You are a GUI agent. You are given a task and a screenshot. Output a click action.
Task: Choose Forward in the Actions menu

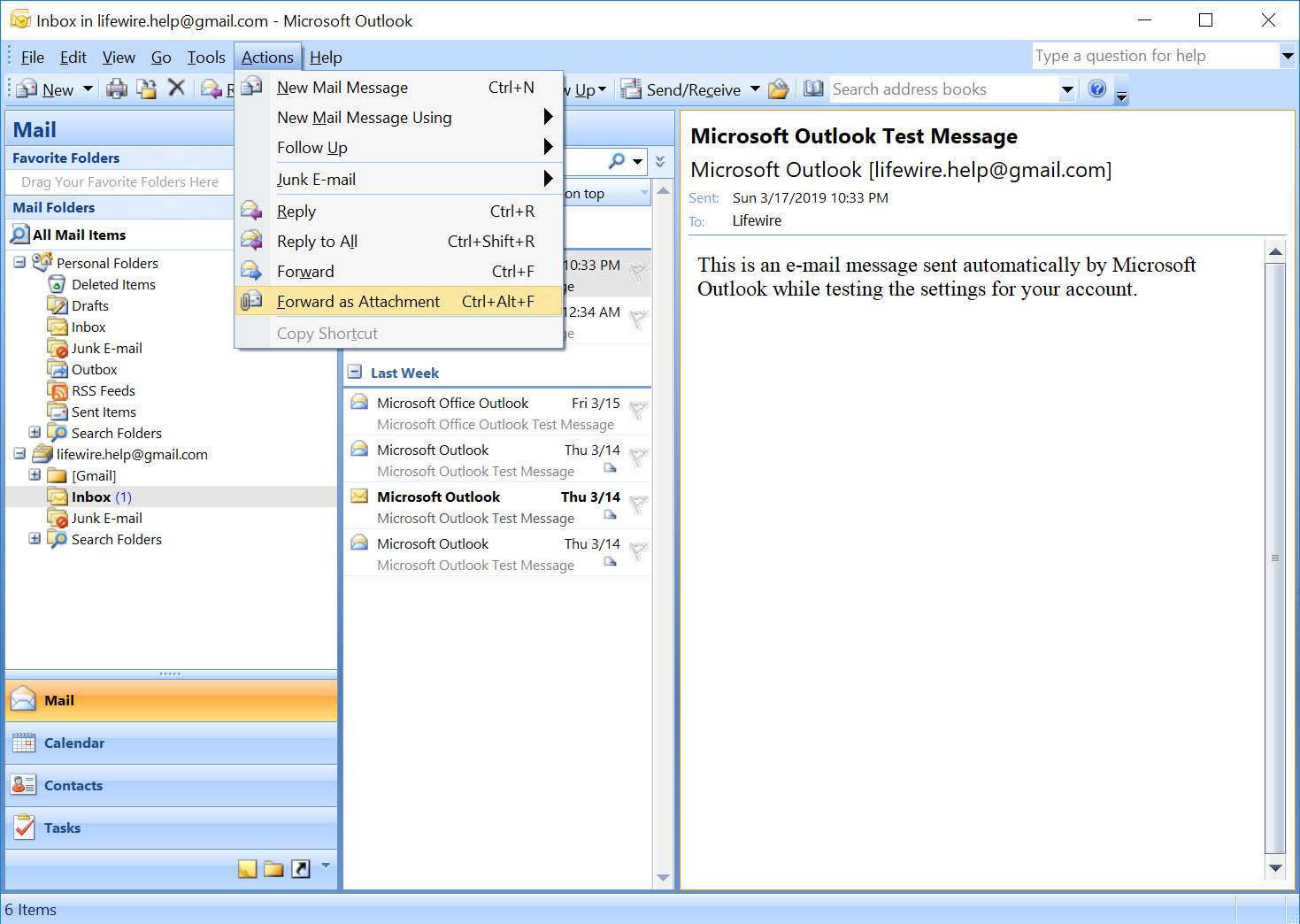[399, 272]
